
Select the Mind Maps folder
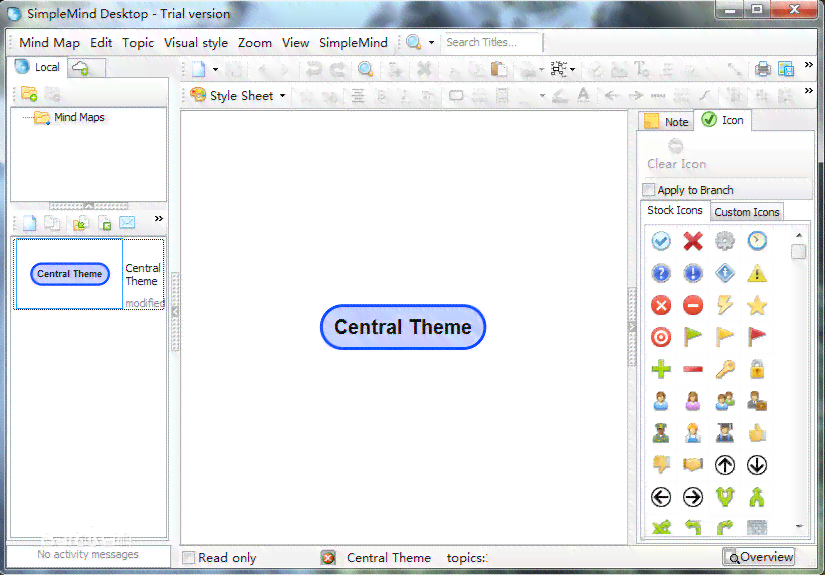[x=69, y=117]
